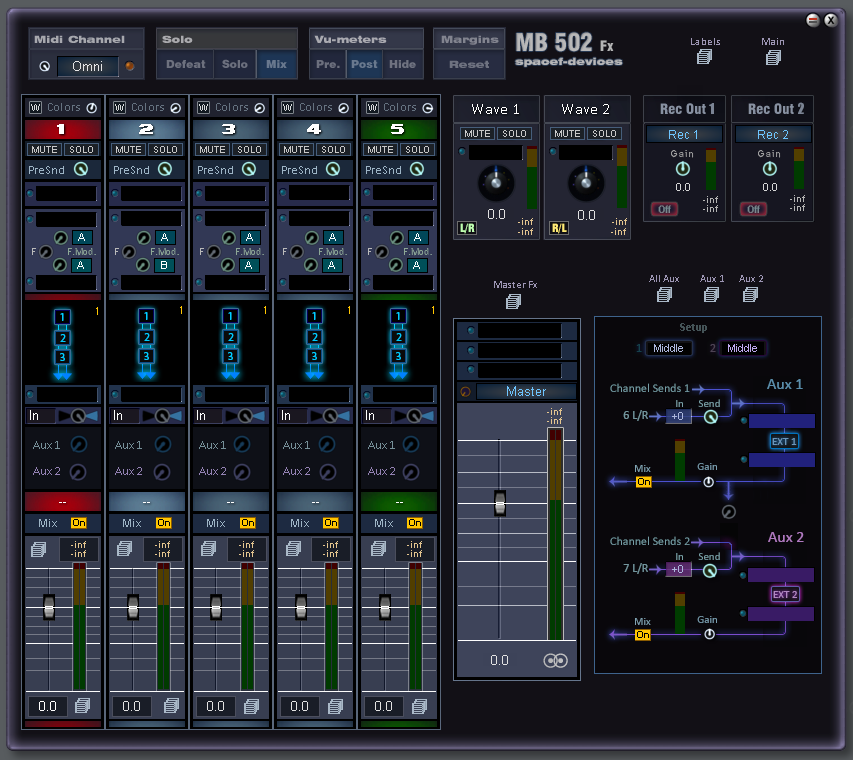853x760 pixels.
Task: Click channel 1 Colors round knob icon
Action: pos(91,108)
